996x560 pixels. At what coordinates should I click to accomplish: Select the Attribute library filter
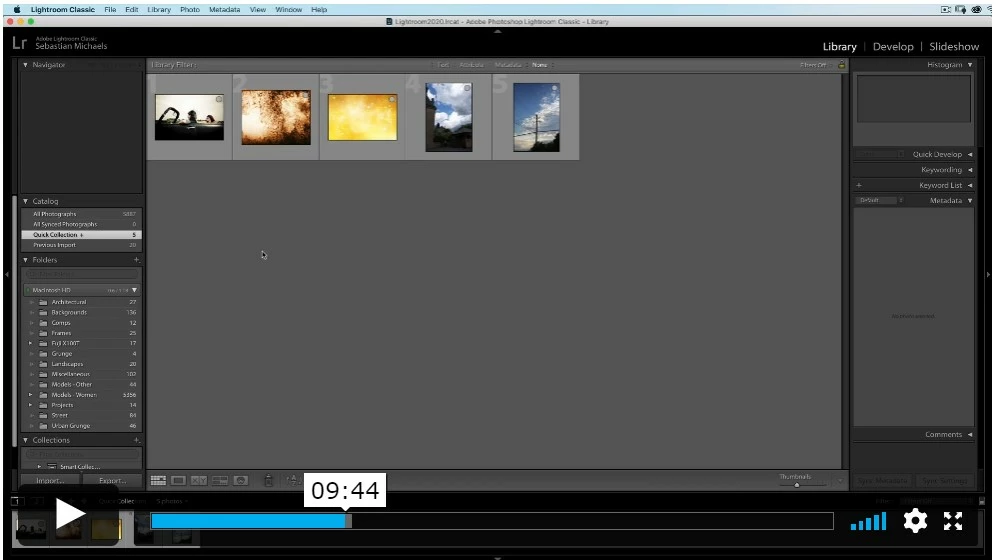click(x=471, y=65)
